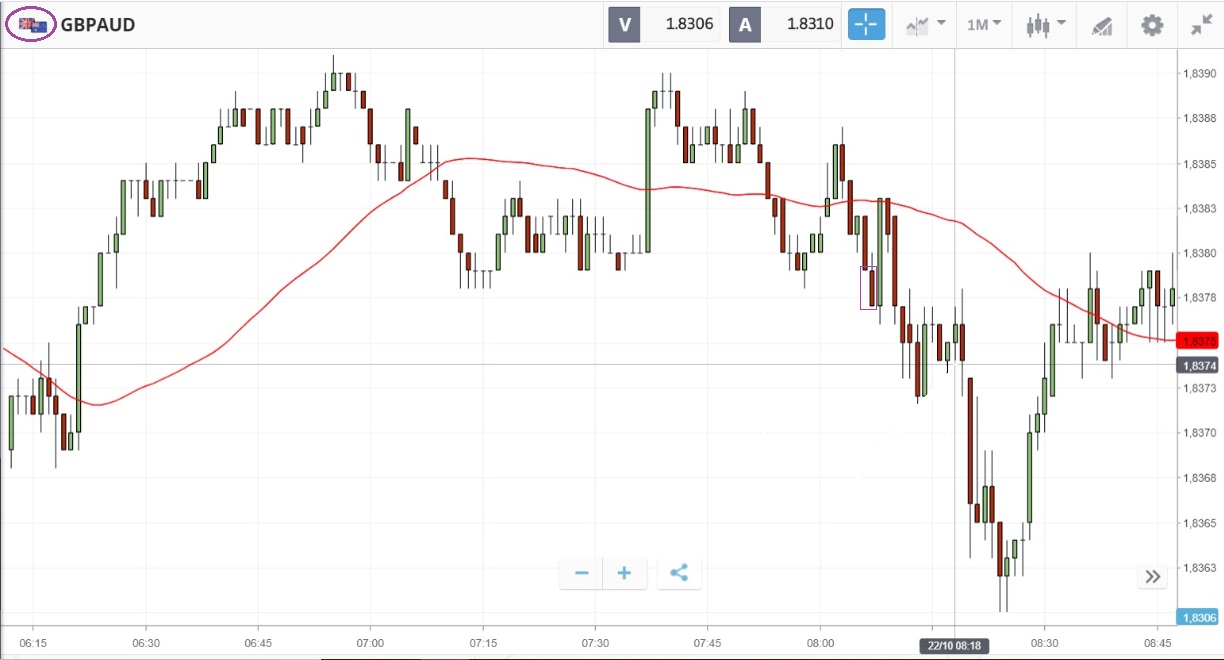Jump to latest candles with double arrow
Image resolution: width=1224 pixels, height=660 pixels.
click(x=1153, y=576)
